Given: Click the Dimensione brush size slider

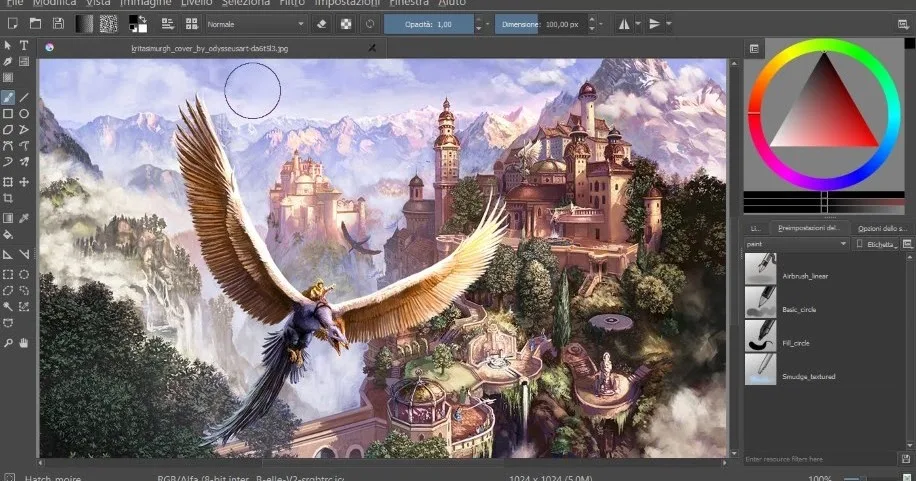Looking at the screenshot, I should pyautogui.click(x=541, y=24).
